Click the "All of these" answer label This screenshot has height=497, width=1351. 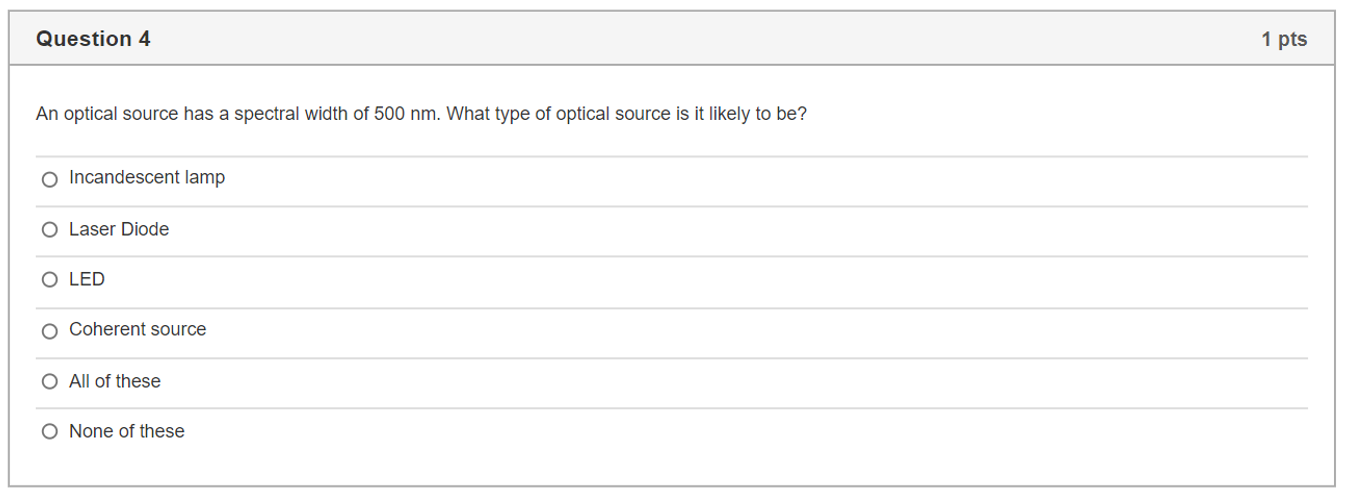[115, 381]
